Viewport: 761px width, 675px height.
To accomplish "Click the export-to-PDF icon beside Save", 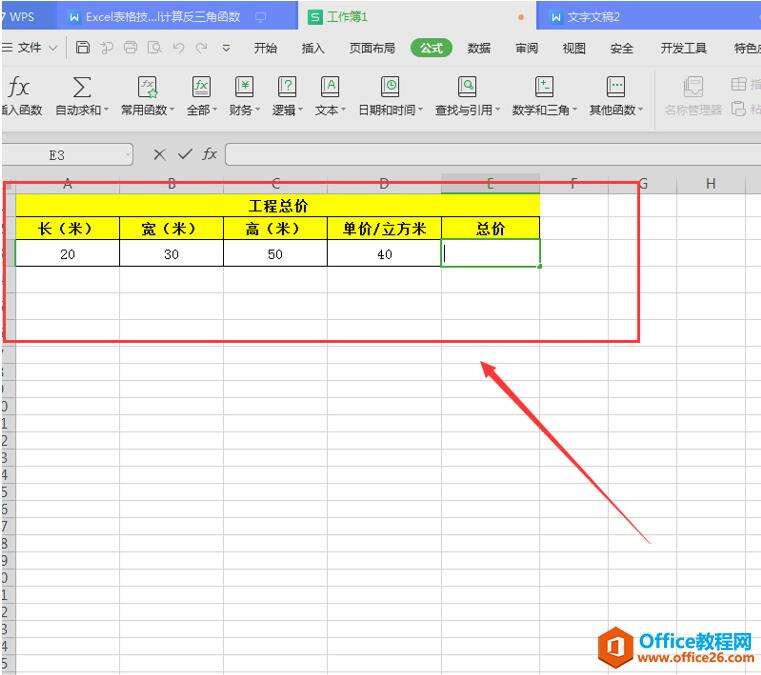I will click(x=107, y=48).
